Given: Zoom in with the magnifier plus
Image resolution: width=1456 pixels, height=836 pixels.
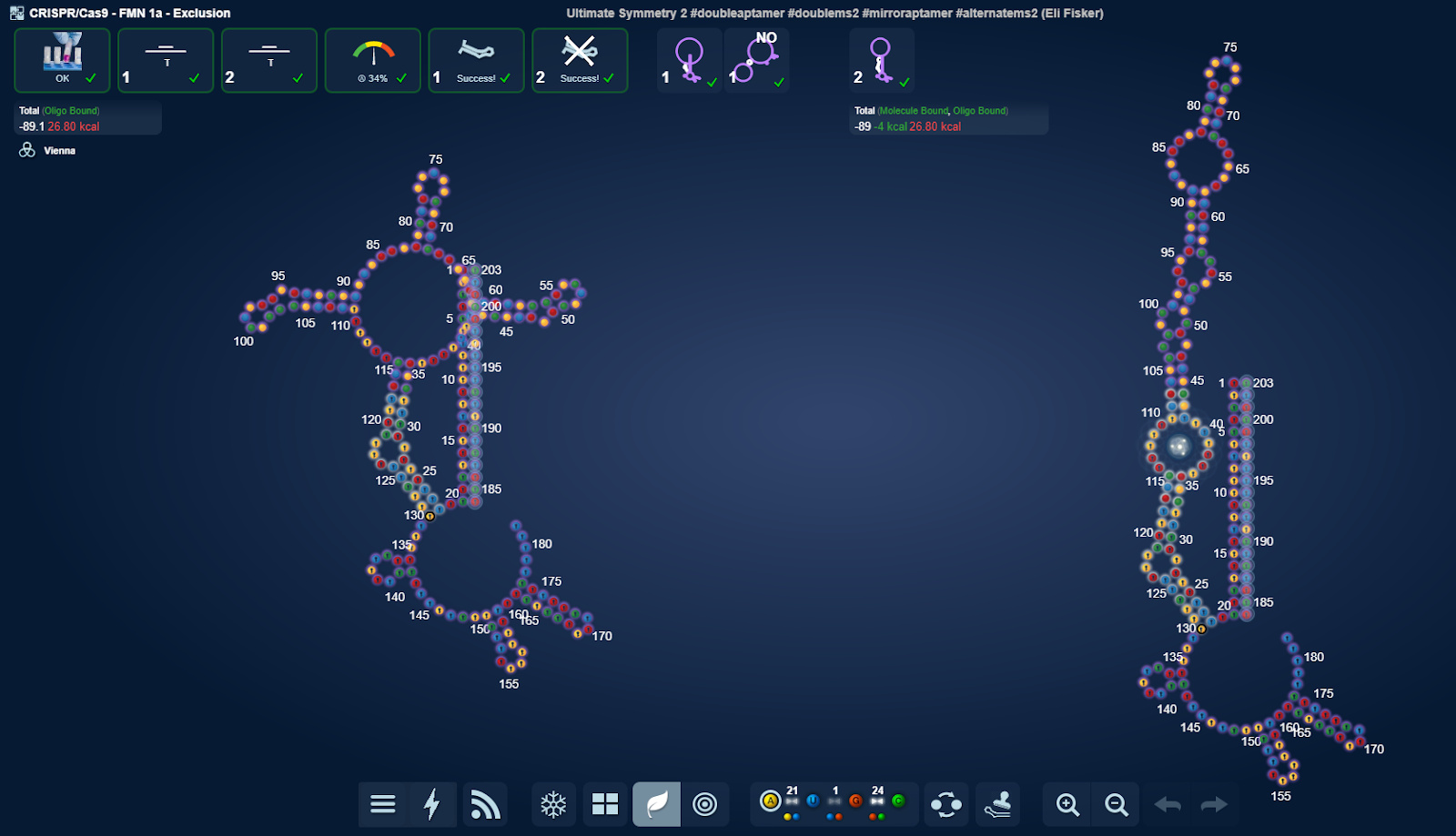Looking at the screenshot, I should [x=1067, y=804].
